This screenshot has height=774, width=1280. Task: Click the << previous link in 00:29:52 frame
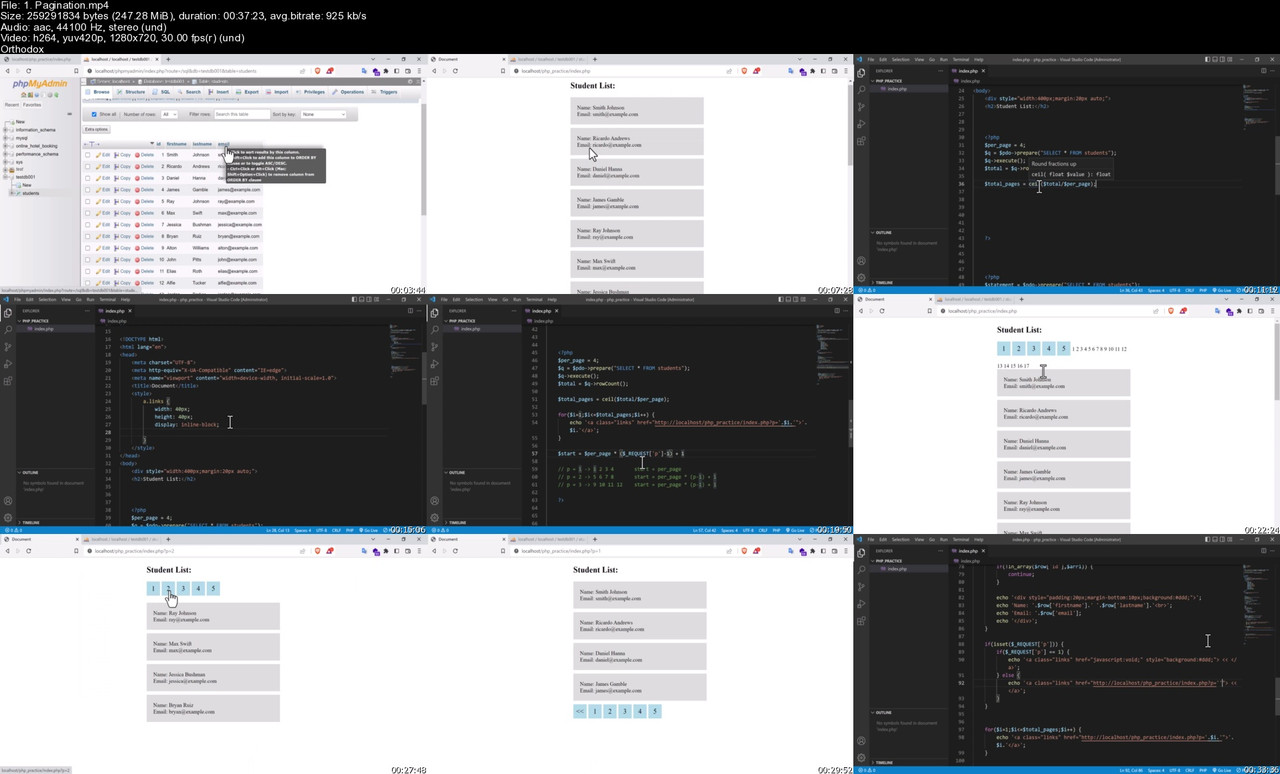point(579,711)
